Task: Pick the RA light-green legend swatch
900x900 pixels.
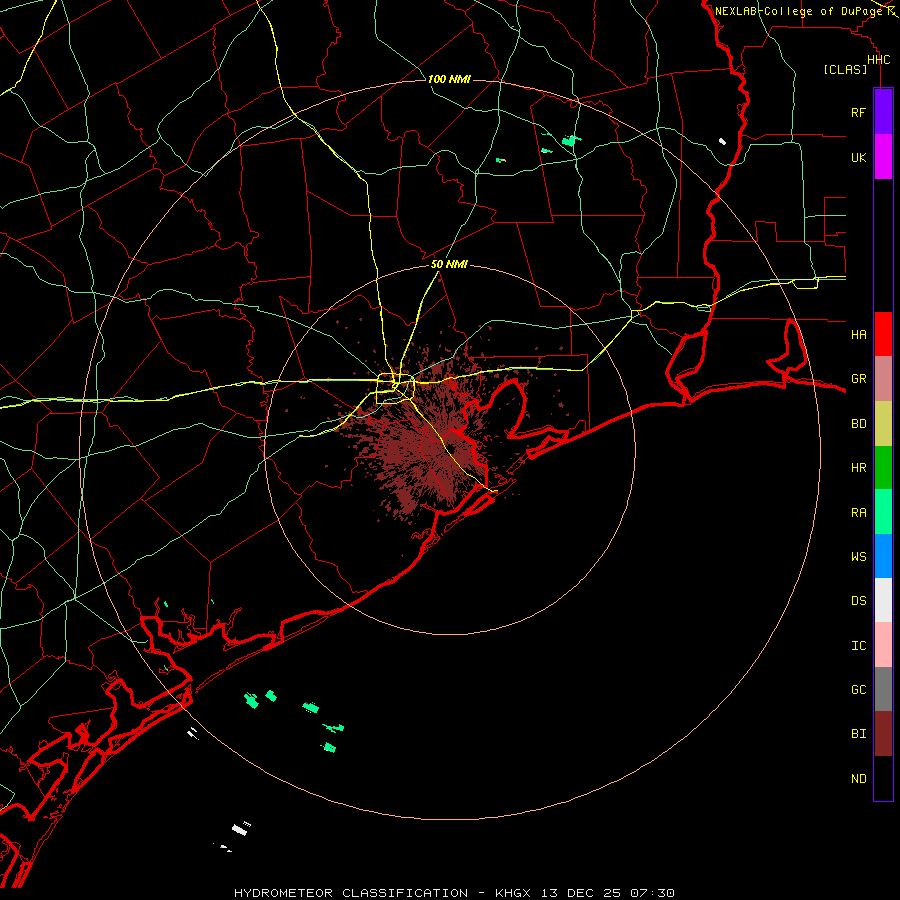Action: (x=883, y=512)
